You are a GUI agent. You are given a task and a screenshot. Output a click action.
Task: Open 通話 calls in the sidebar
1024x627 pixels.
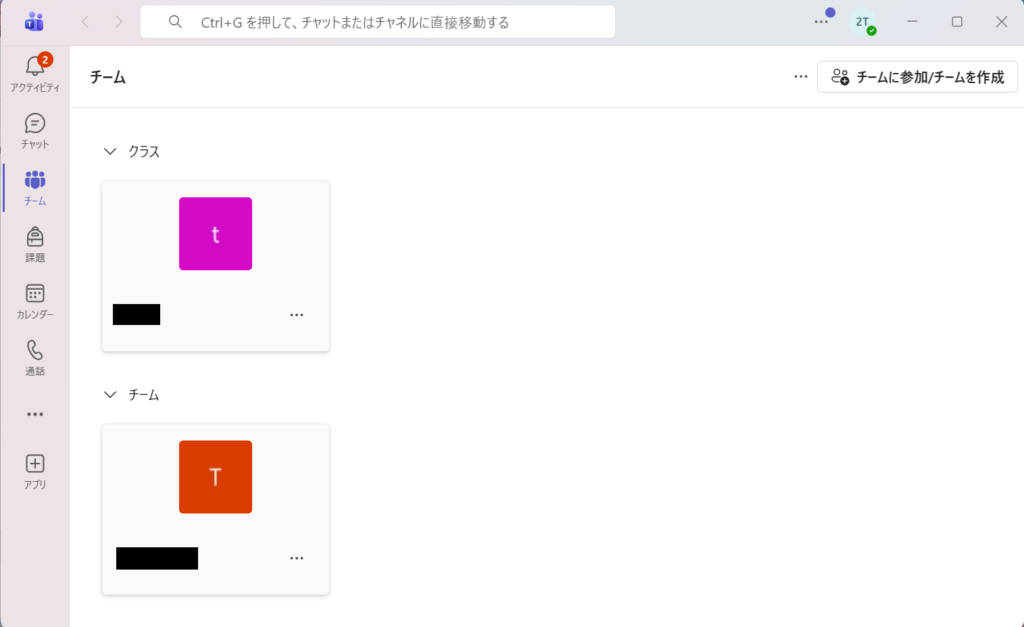(x=35, y=356)
